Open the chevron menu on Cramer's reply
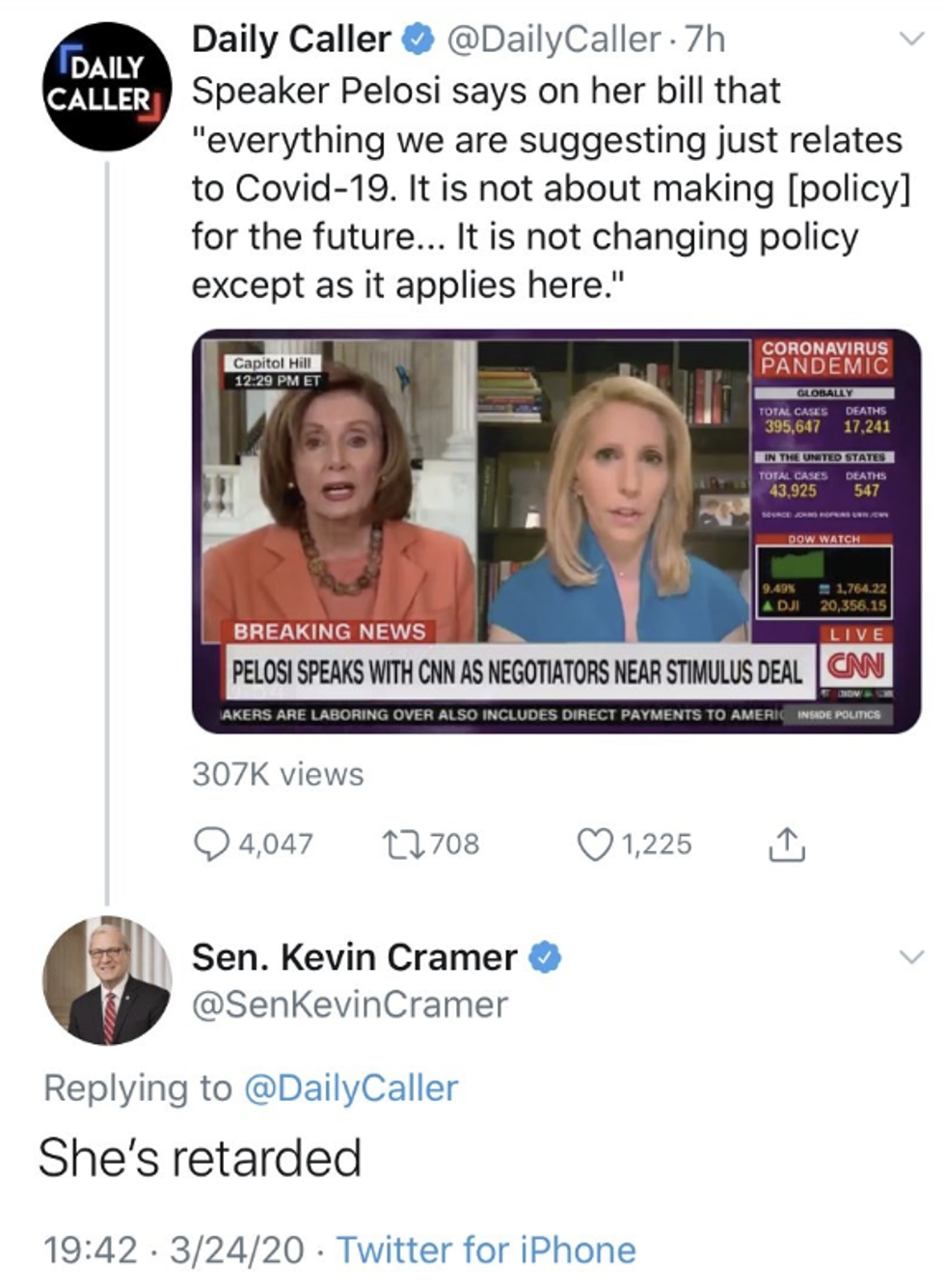Viewport: 945px width, 1288px height. tap(910, 957)
